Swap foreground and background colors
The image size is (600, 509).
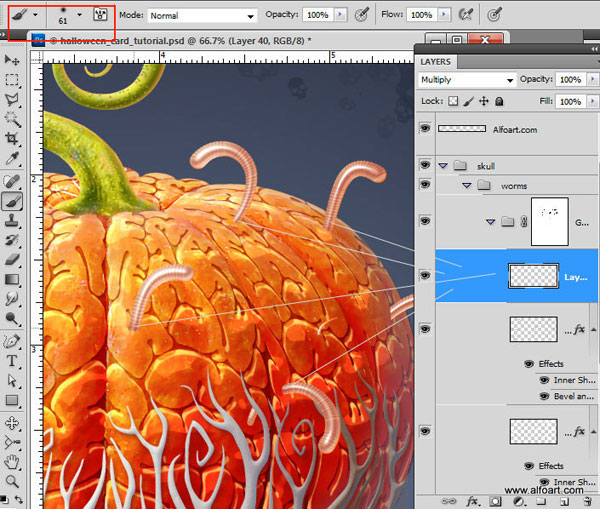[x=18, y=499]
